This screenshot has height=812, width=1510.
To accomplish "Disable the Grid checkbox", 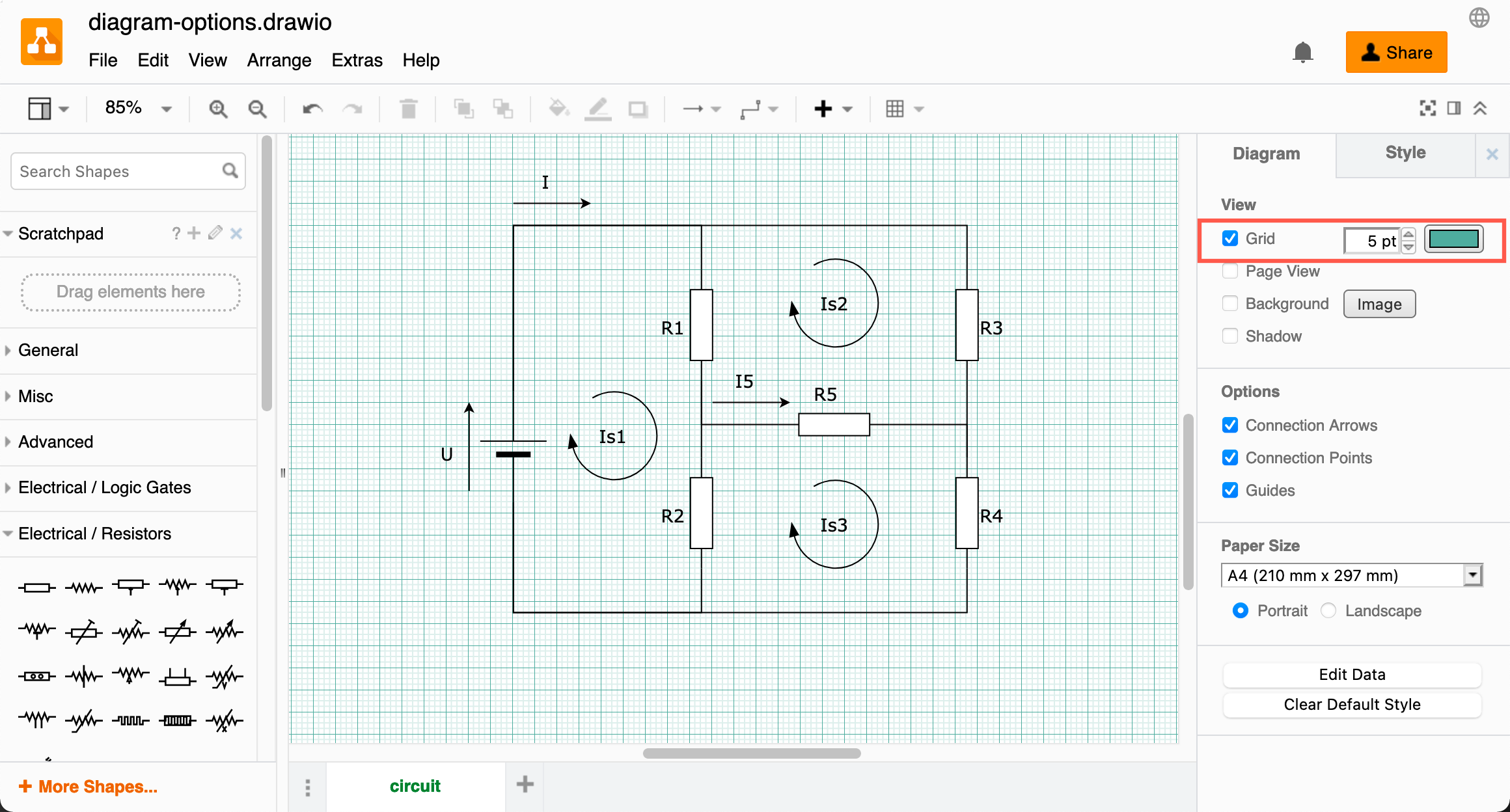I will point(1229,238).
